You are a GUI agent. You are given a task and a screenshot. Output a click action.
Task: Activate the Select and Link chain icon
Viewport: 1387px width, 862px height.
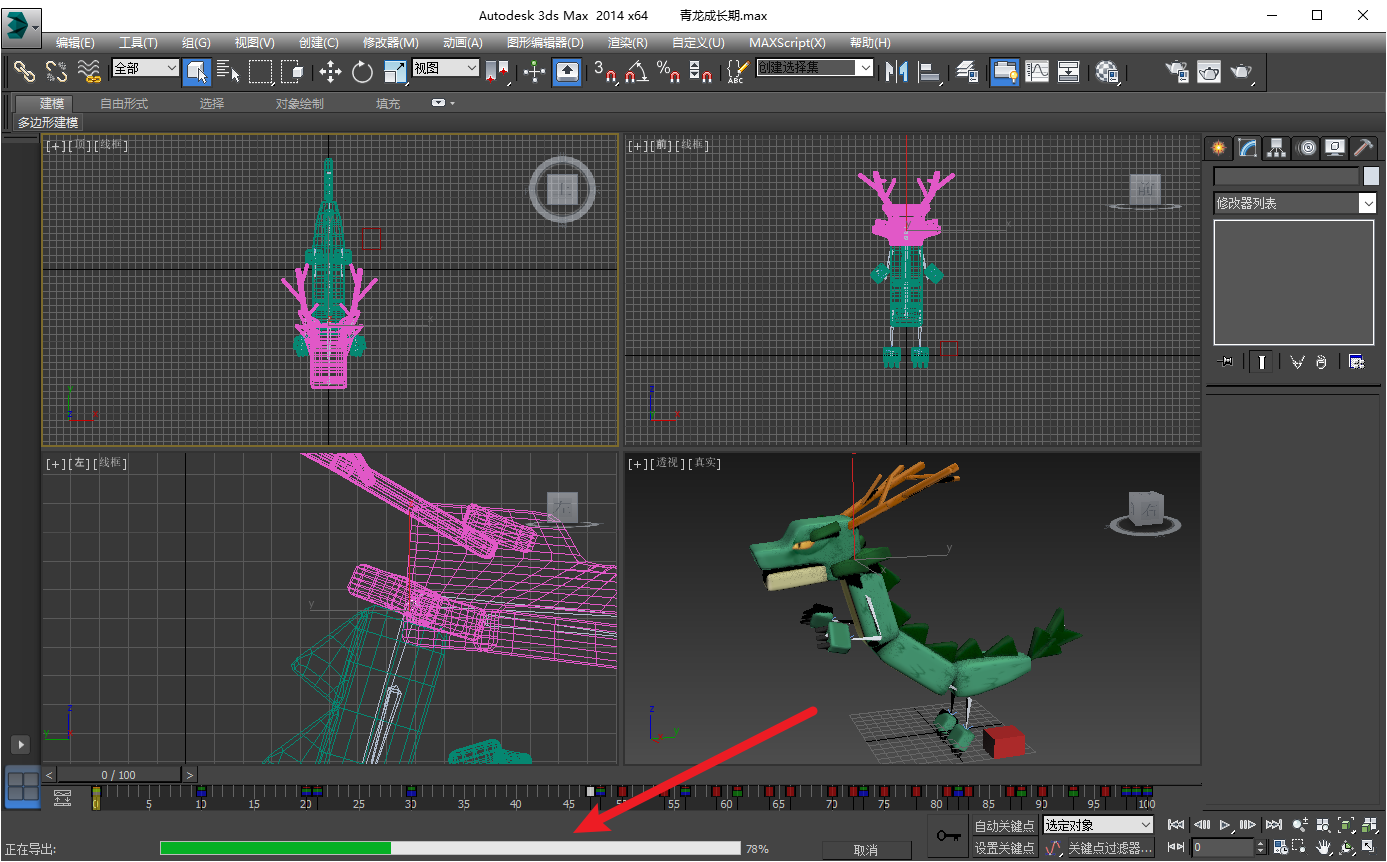[24, 71]
